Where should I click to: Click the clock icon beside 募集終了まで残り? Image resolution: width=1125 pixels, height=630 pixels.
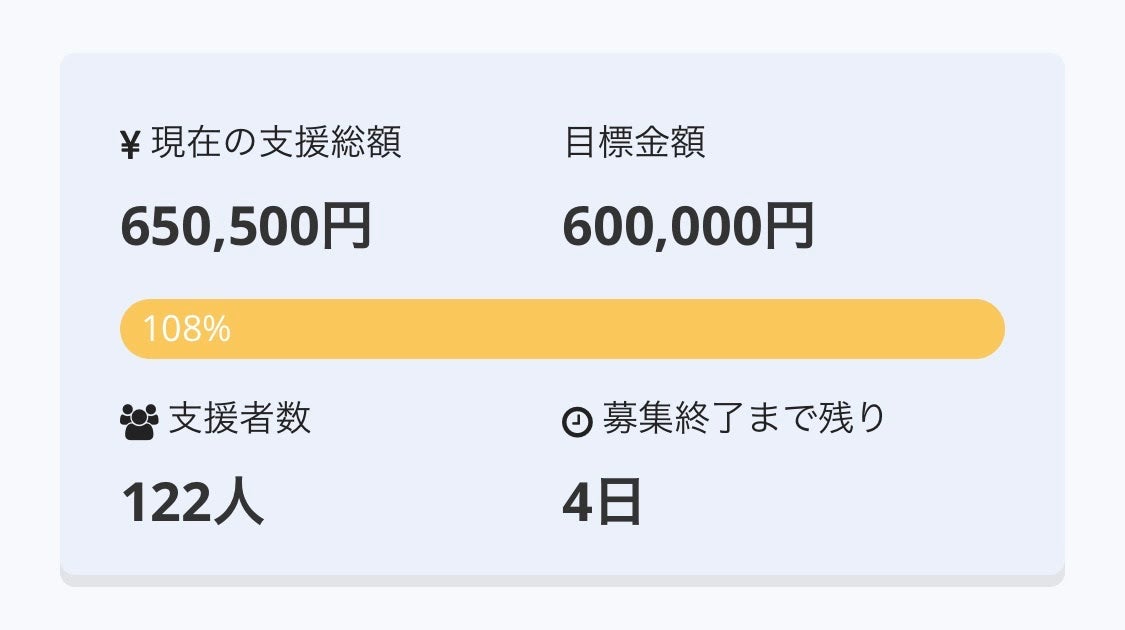(577, 422)
